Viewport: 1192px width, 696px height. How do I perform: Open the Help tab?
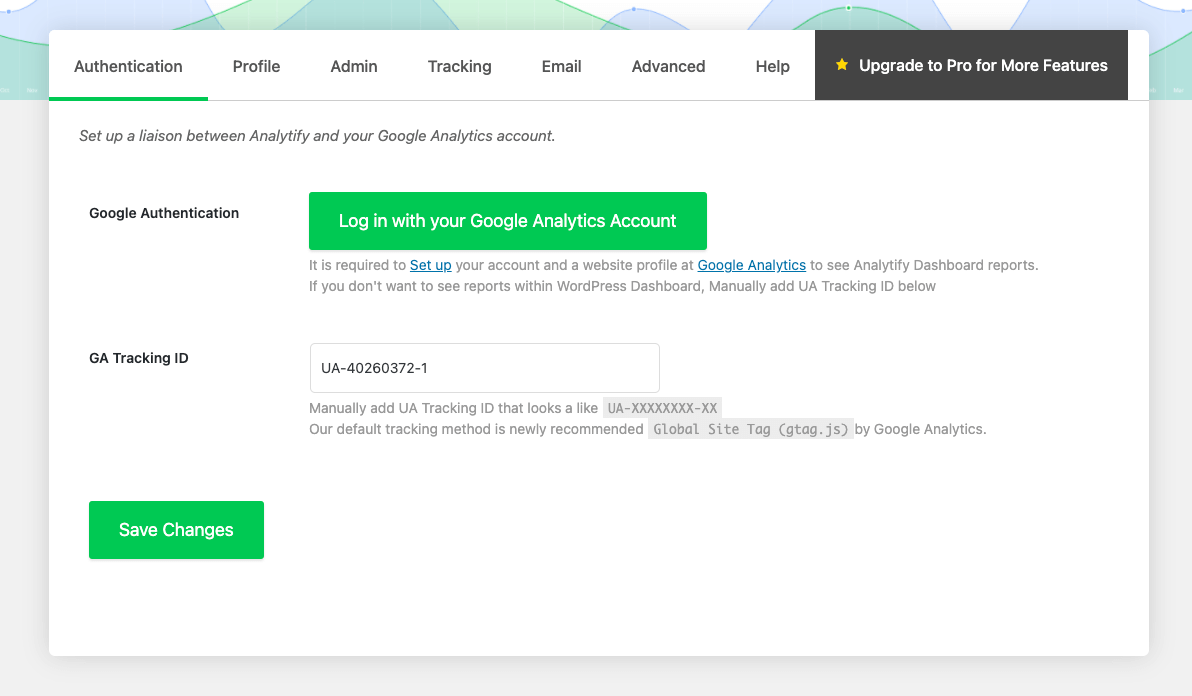pyautogui.click(x=772, y=66)
